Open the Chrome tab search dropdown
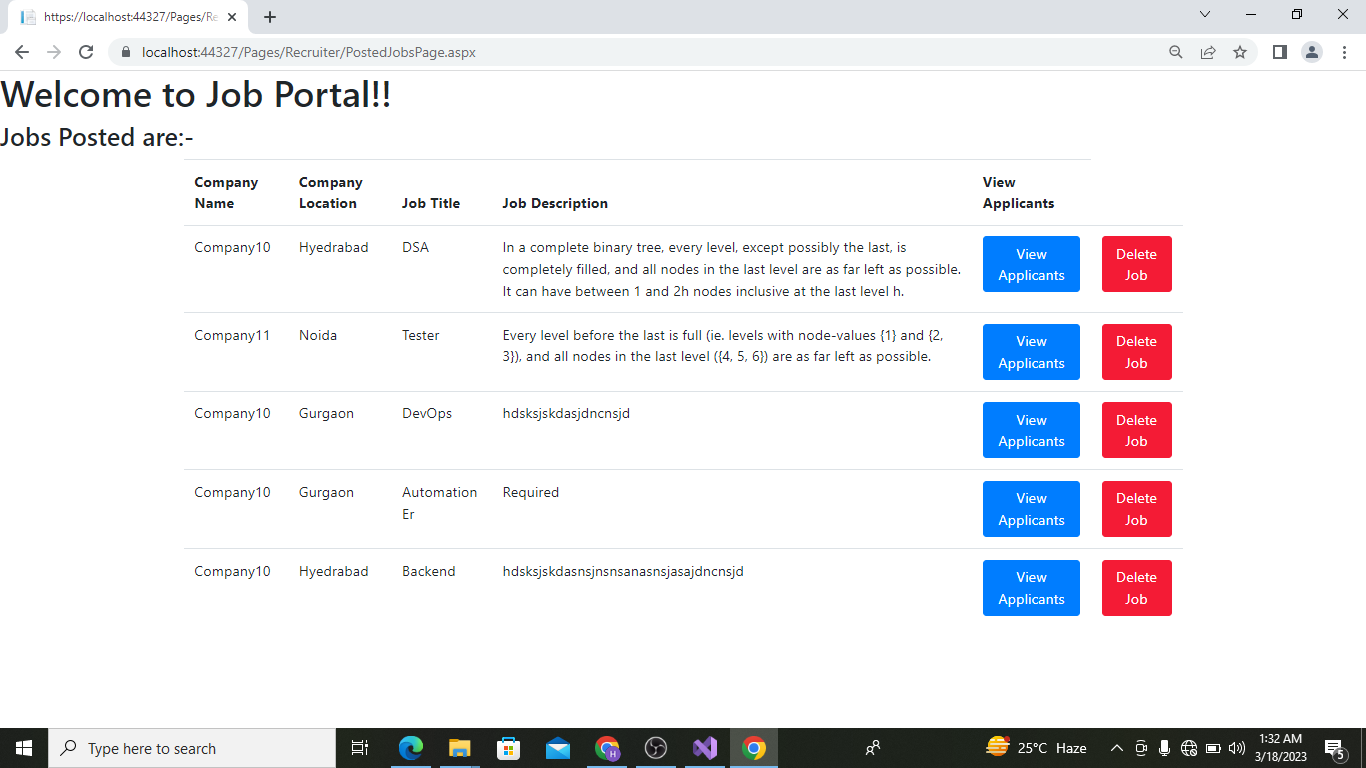This screenshot has width=1366, height=768. pos(1205,15)
